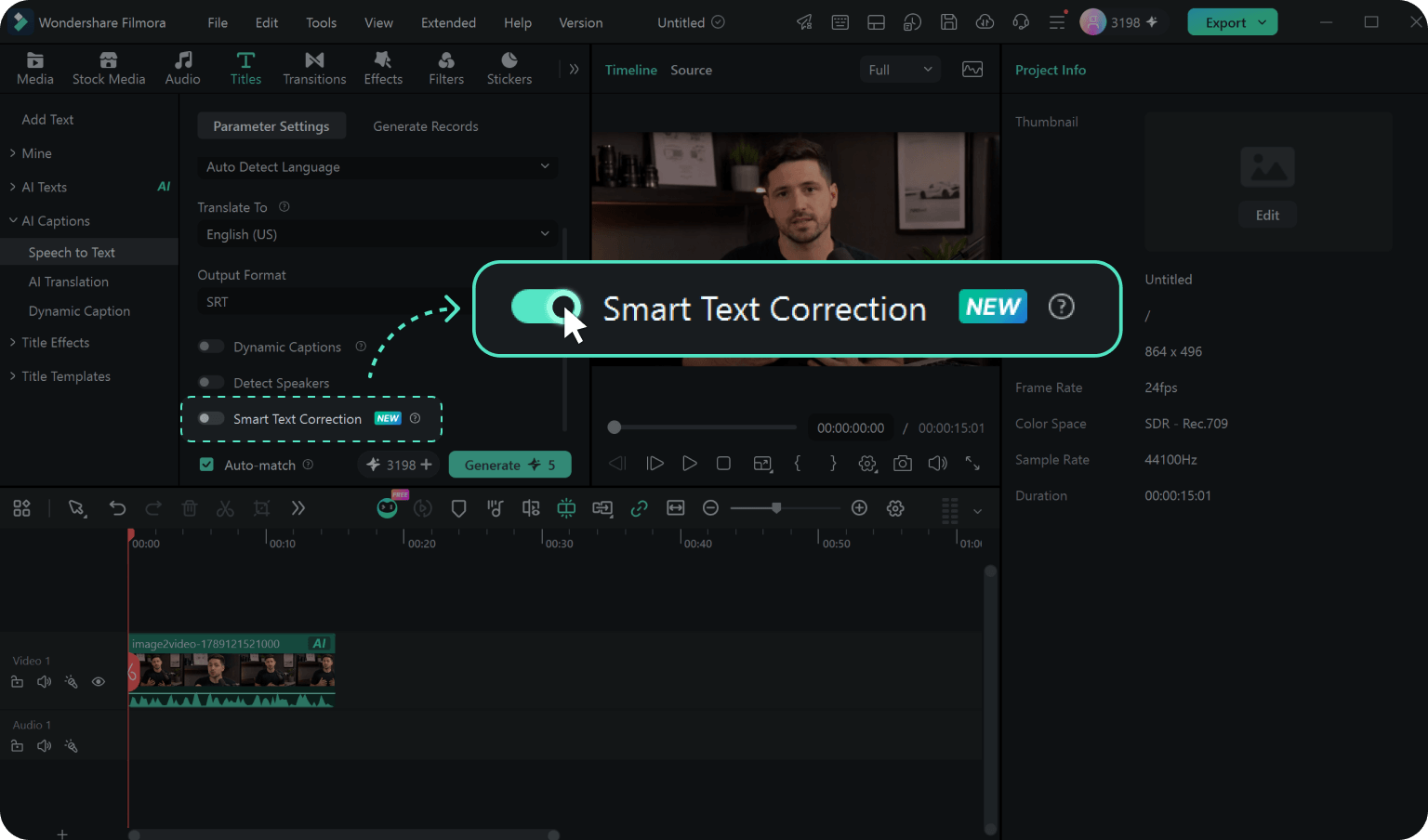Show more tabs with double chevron
1428x840 pixels.
(574, 69)
